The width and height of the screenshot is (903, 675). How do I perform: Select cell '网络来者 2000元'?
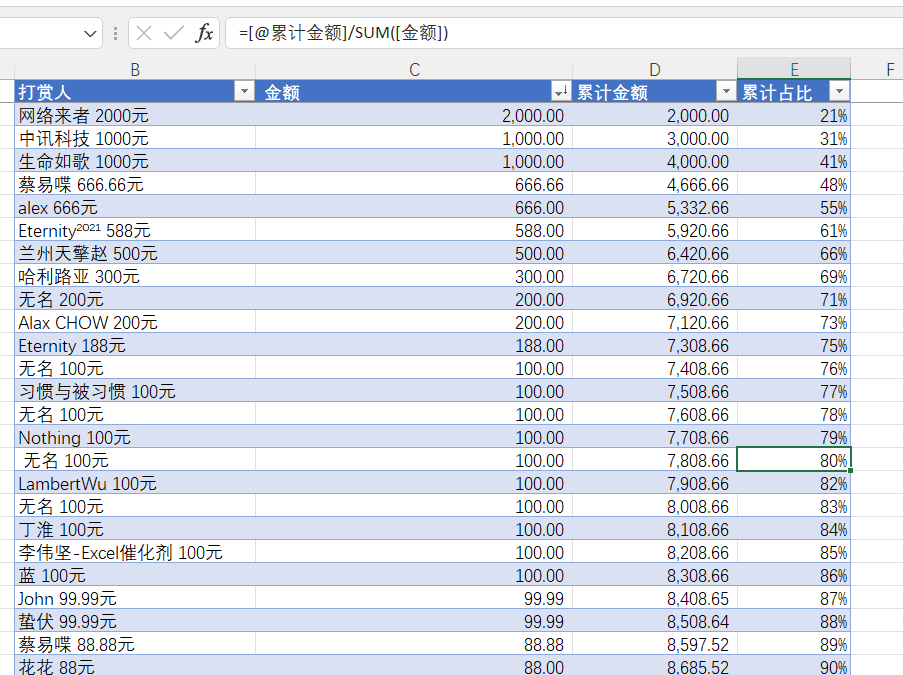[x=135, y=115]
